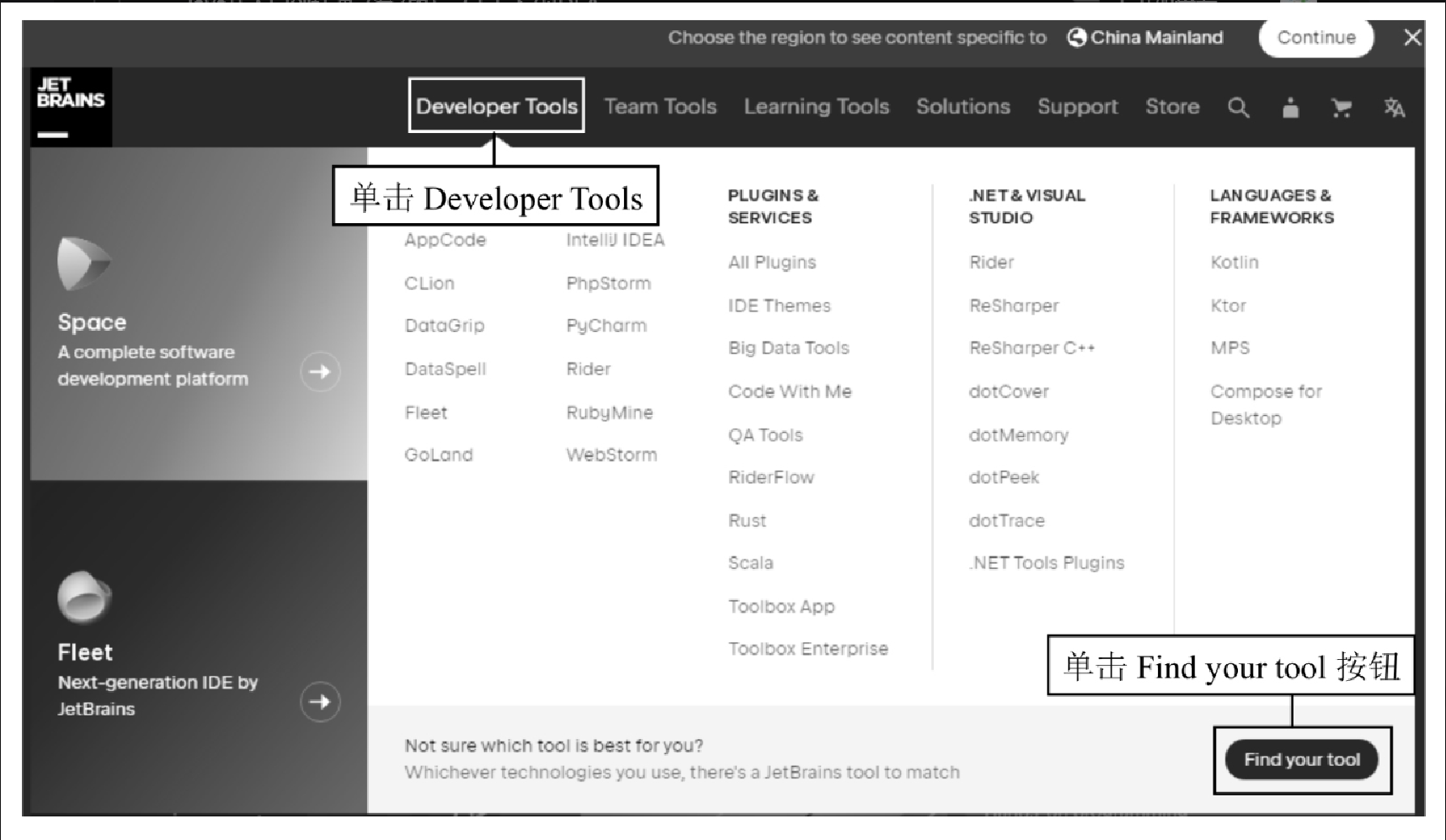Open the .NET Tools Plugins link

(x=1047, y=562)
